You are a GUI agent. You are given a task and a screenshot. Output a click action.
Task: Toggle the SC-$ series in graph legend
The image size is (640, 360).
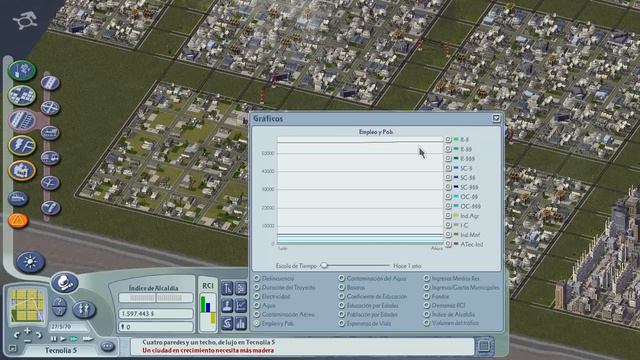tap(448, 168)
